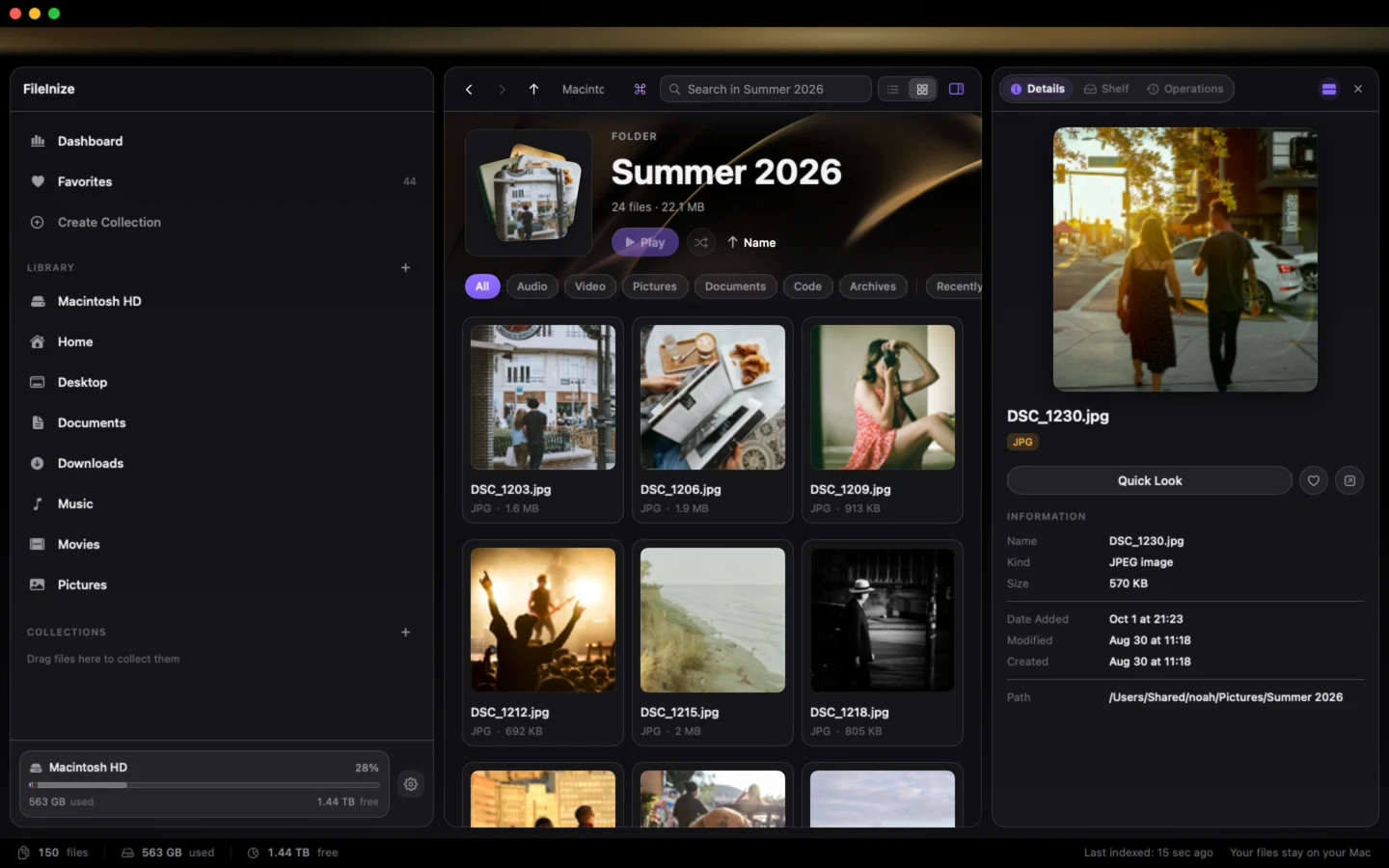Select the Code filter chip
1389x868 pixels.
tap(807, 286)
